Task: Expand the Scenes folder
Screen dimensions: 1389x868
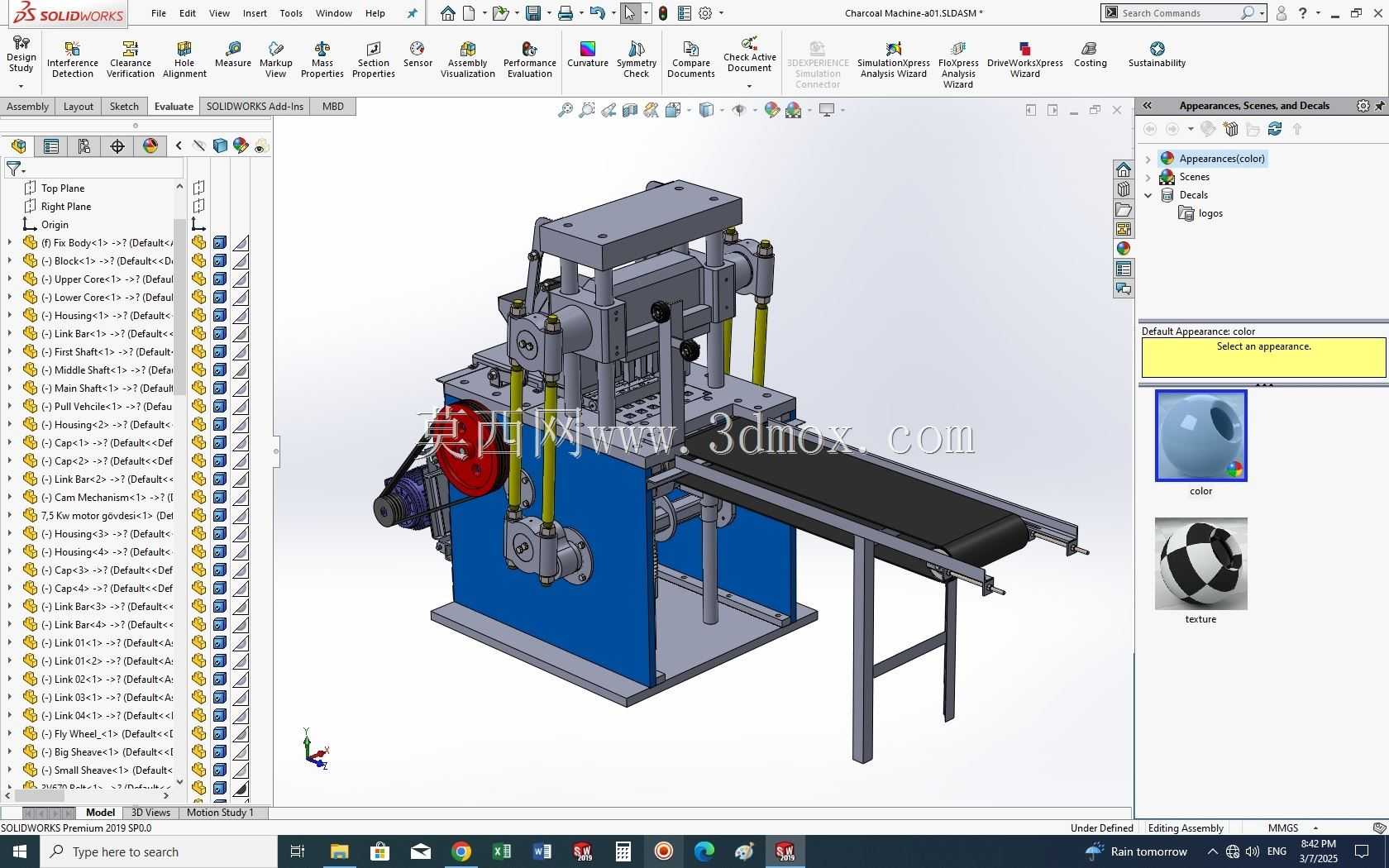Action: [1148, 177]
